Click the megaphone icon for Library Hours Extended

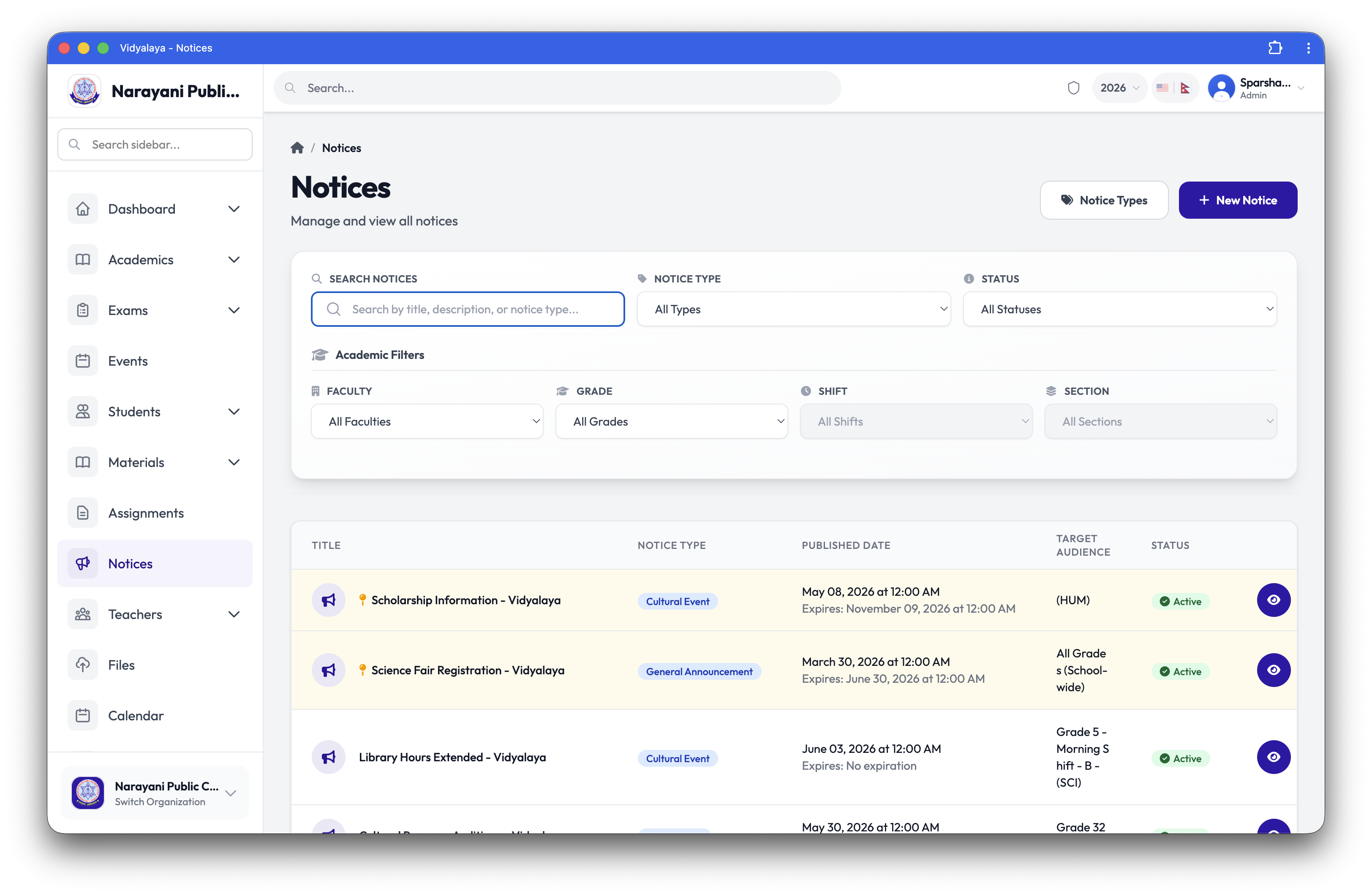(329, 757)
